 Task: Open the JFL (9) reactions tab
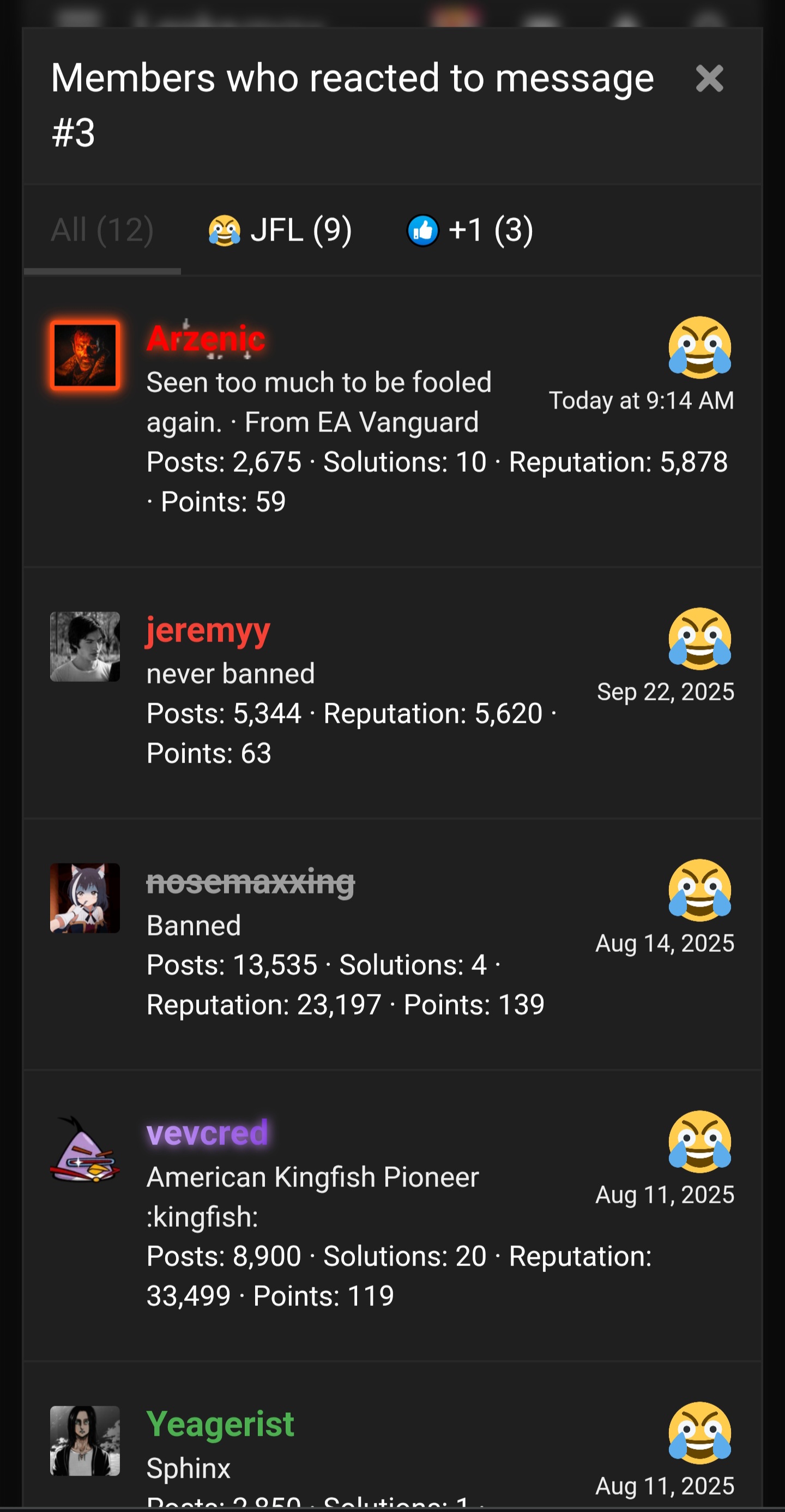(x=280, y=230)
